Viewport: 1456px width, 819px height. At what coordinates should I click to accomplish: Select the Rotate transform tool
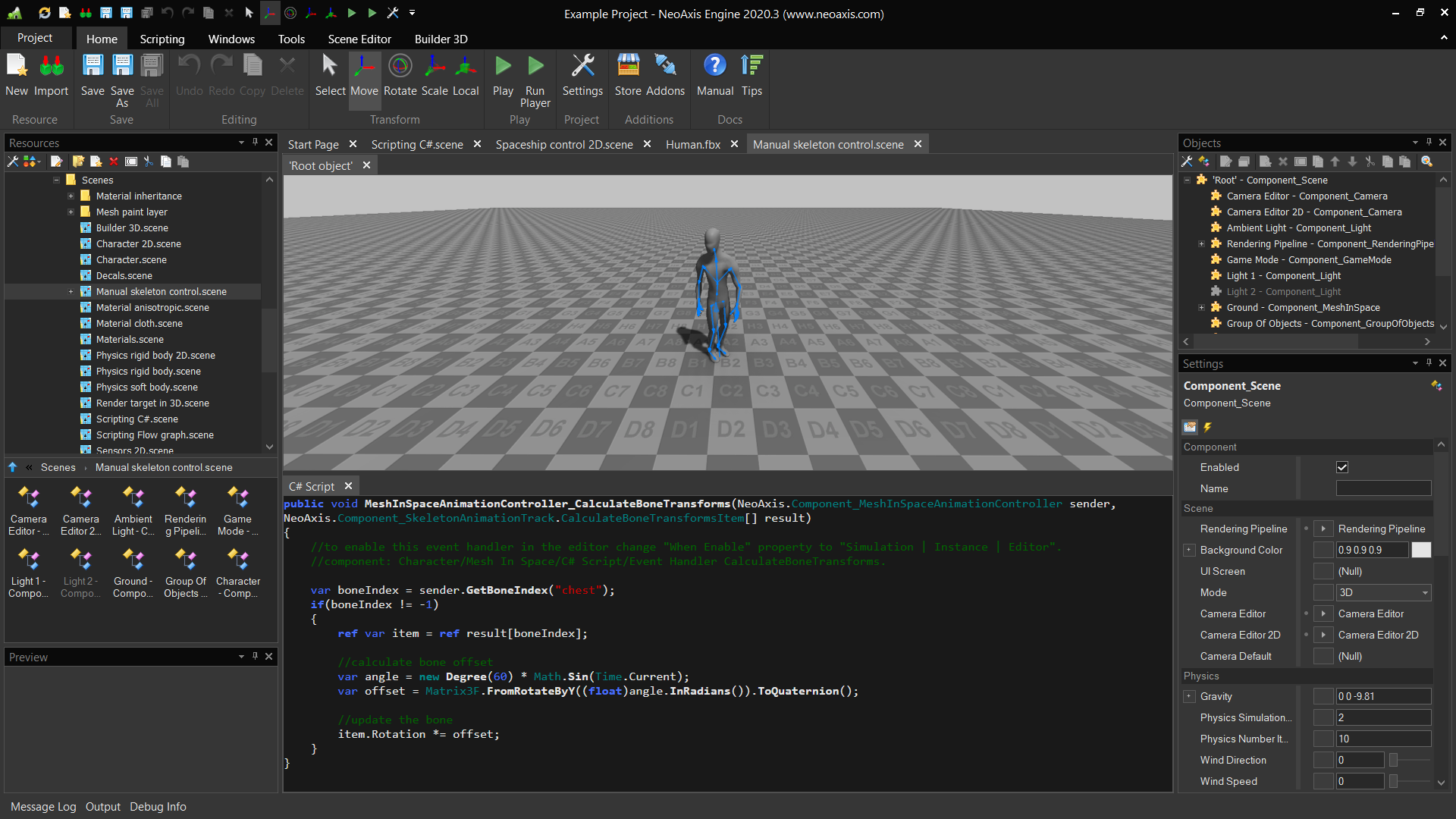pos(400,76)
